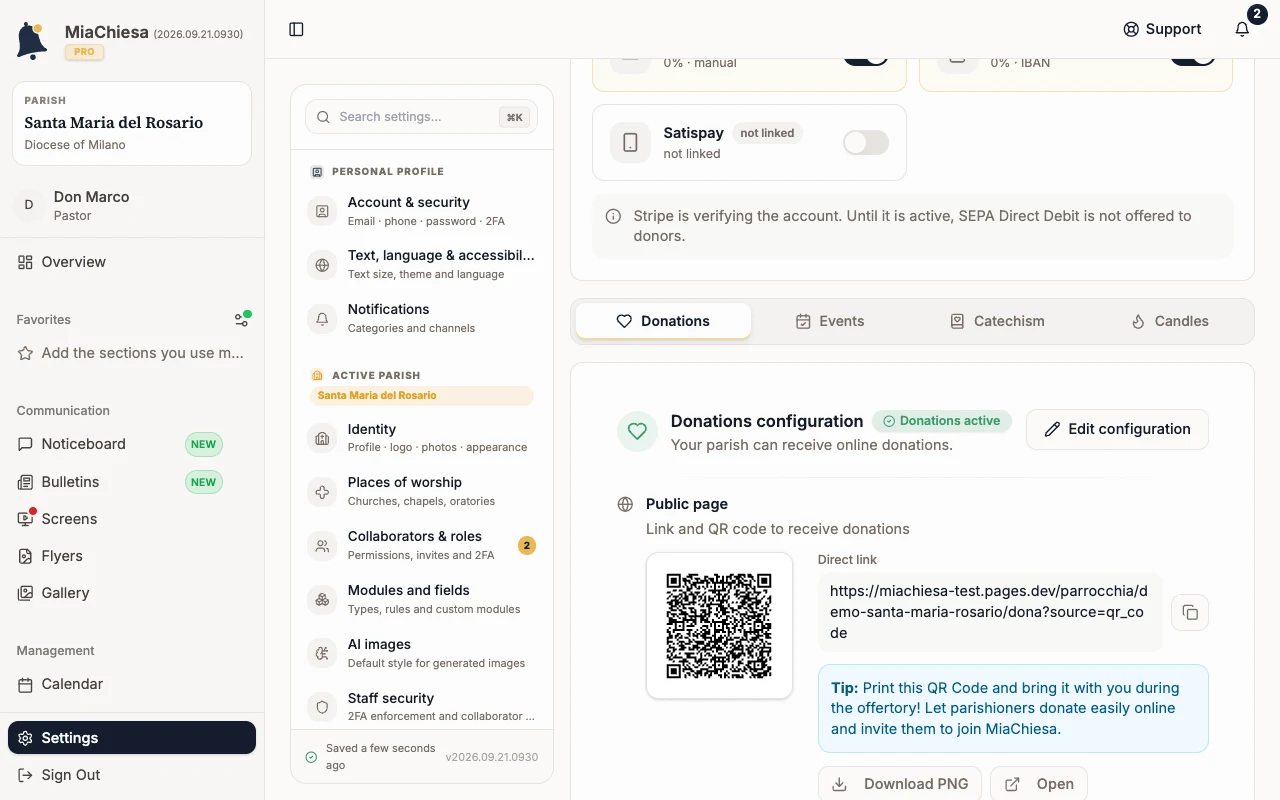Click the info icon on the Stripe notice
The height and width of the screenshot is (800, 1280).
pos(613,216)
